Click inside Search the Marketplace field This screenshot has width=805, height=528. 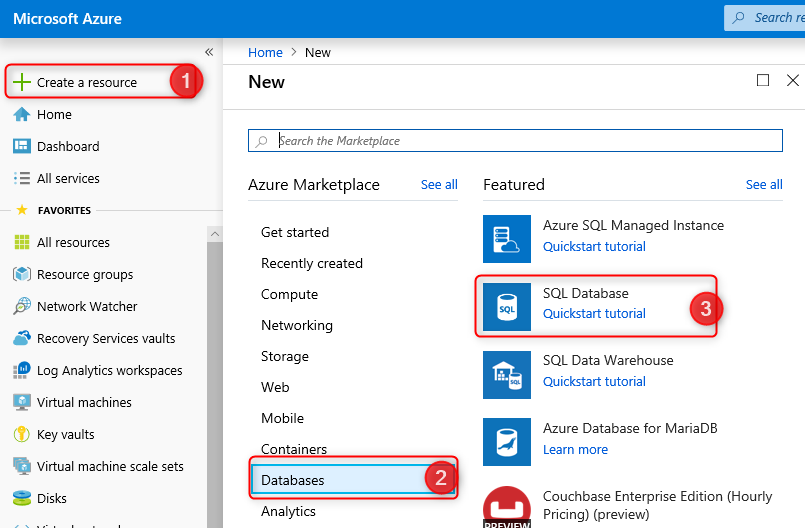pyautogui.click(x=515, y=141)
